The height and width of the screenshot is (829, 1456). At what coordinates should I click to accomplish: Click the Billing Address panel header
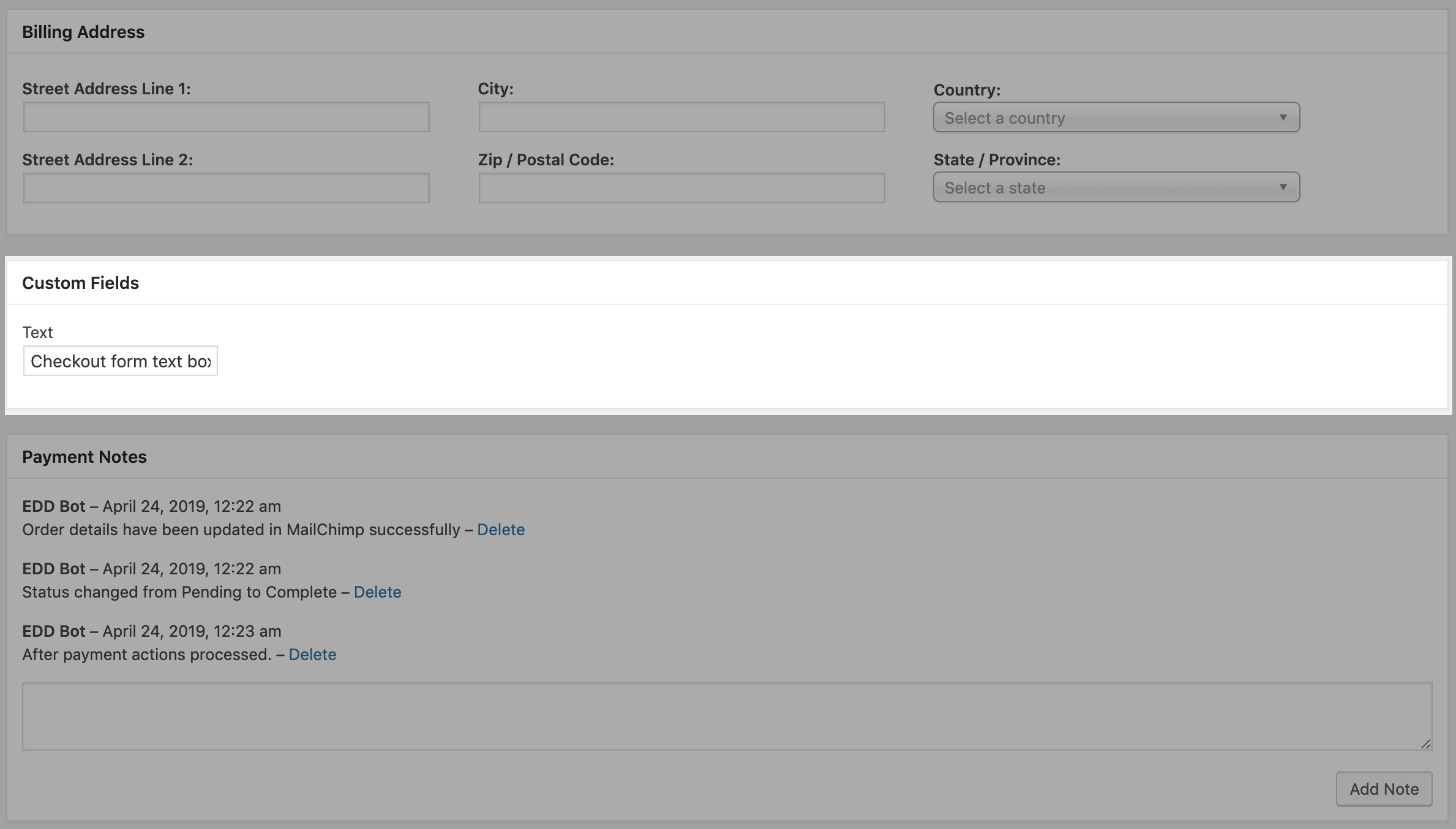tap(83, 32)
